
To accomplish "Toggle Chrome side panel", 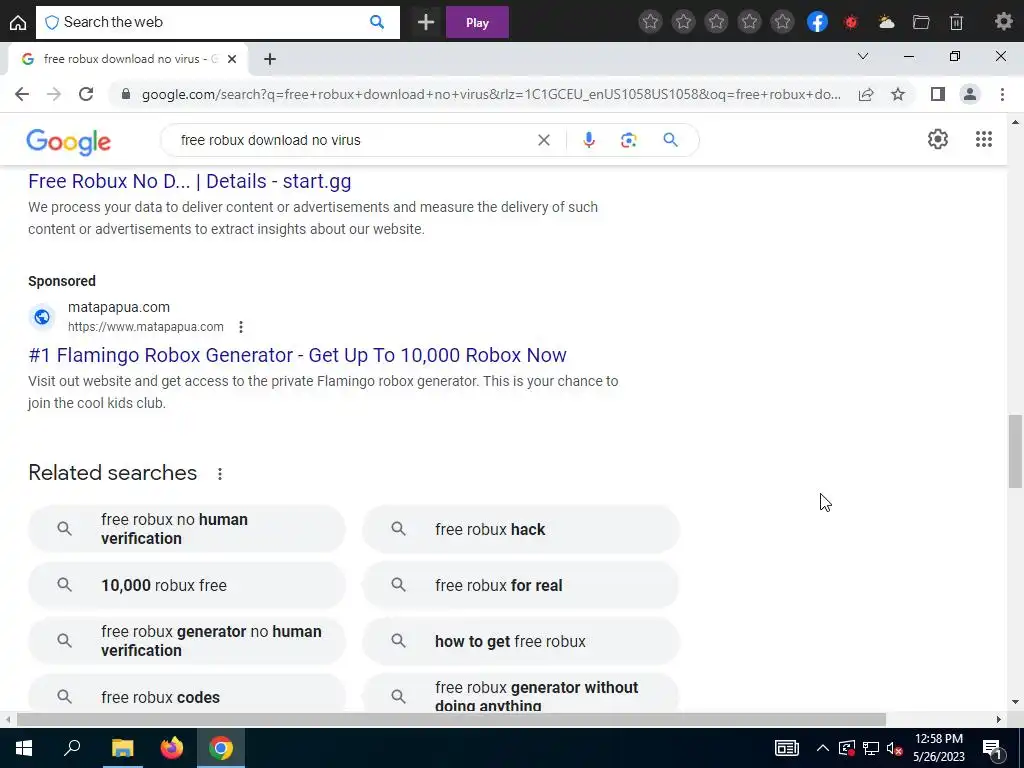I will [938, 94].
